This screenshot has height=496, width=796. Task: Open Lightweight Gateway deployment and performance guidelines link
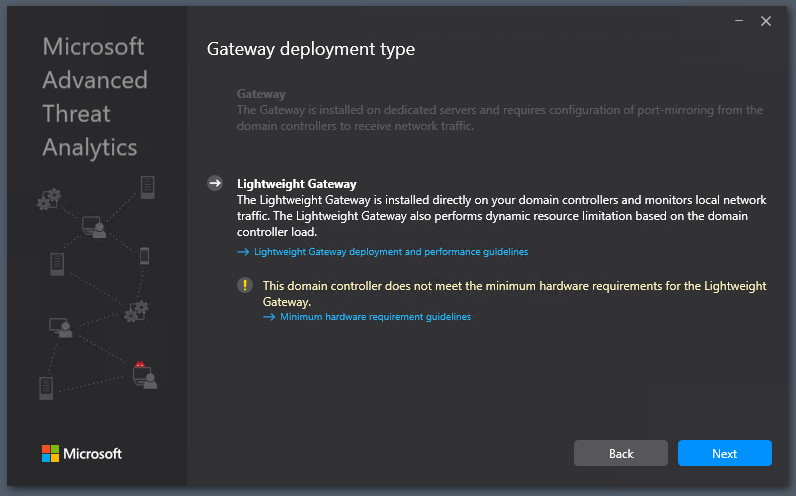click(391, 252)
